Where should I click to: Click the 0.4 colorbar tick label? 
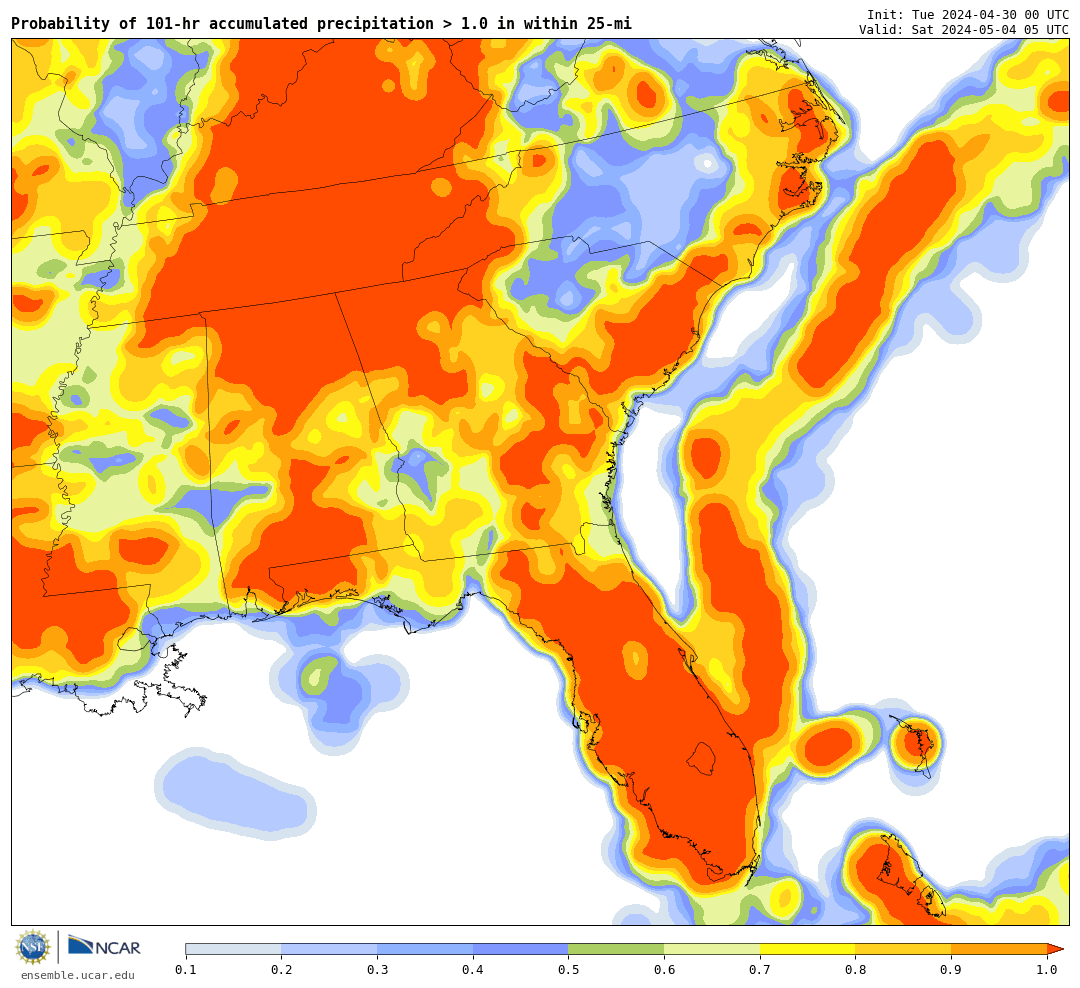pyautogui.click(x=472, y=970)
